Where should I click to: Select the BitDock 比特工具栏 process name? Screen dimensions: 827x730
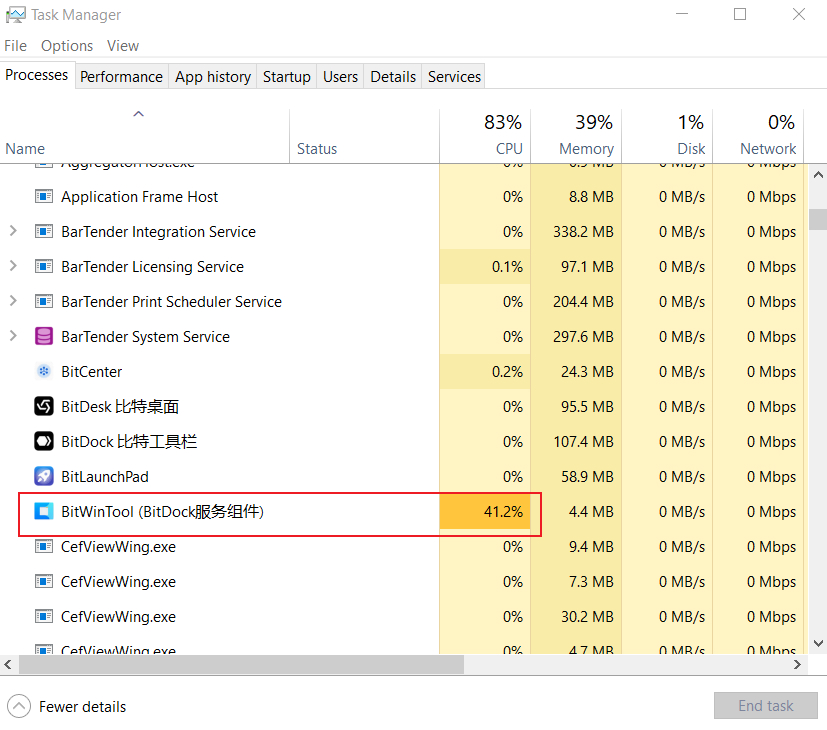(129, 441)
